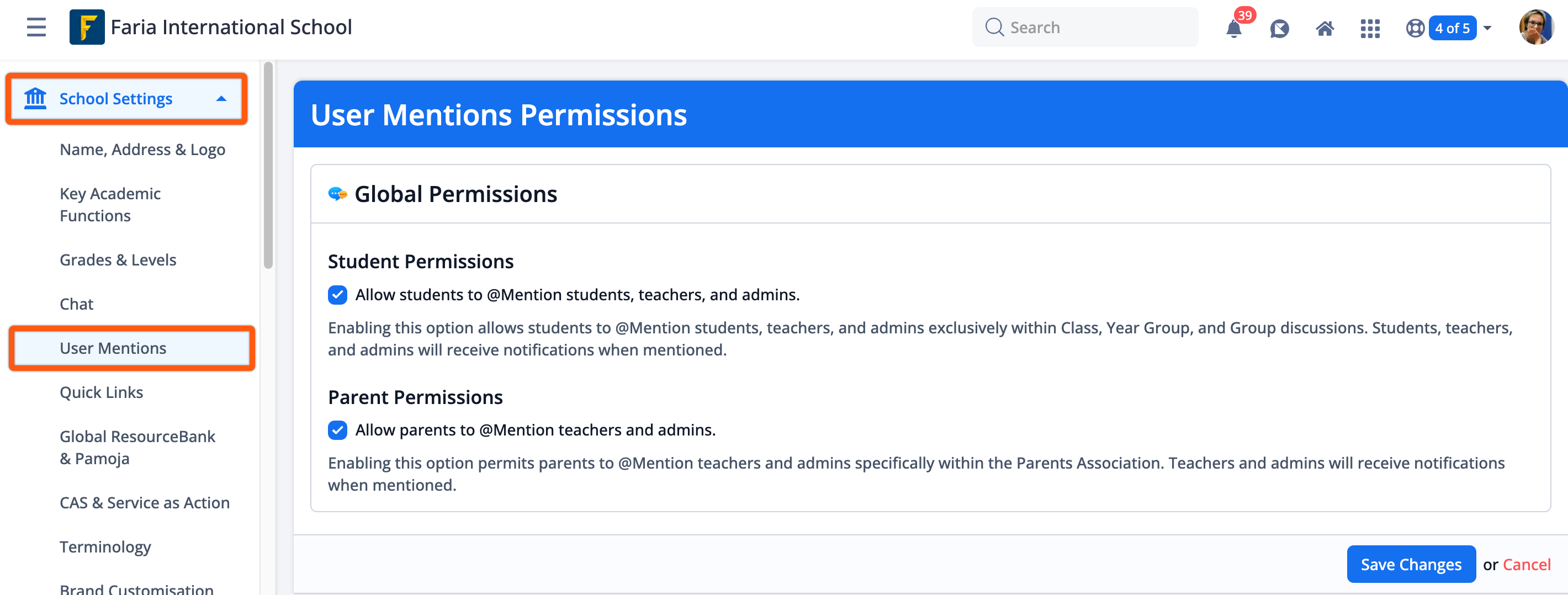Click the red Cancel link
The height and width of the screenshot is (595, 1568).
tap(1526, 565)
